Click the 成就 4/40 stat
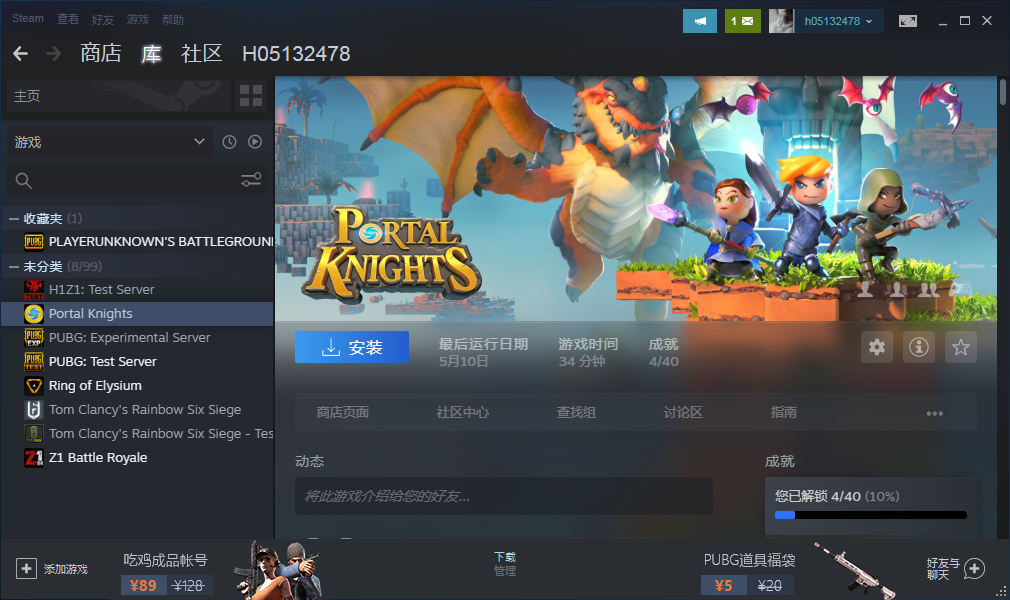1010x600 pixels. [663, 353]
